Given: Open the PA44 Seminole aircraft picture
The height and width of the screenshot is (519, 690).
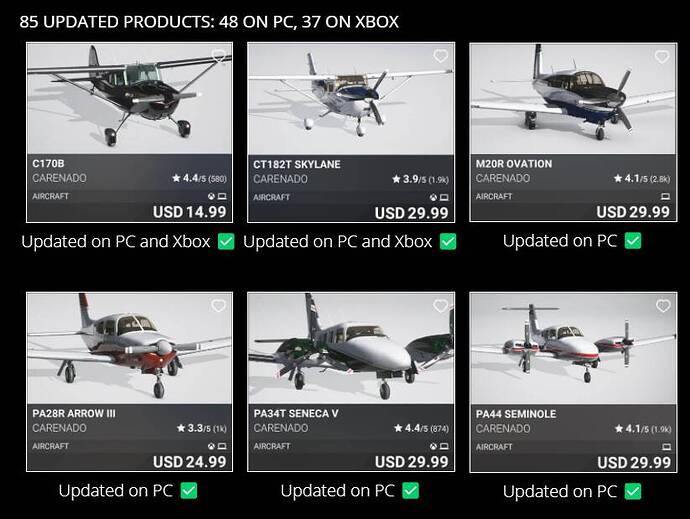Looking at the screenshot, I should tap(573, 347).
